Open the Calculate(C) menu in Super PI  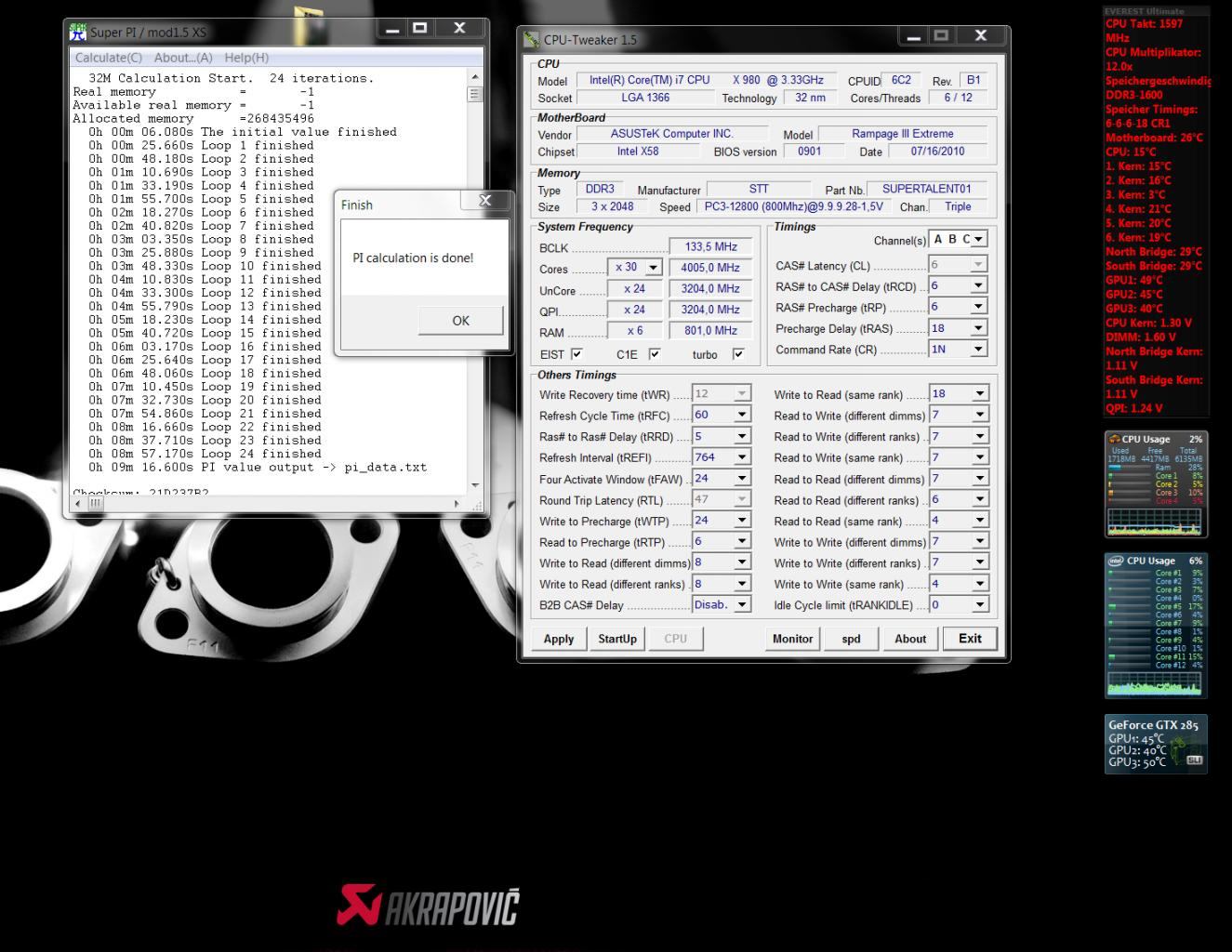109,58
